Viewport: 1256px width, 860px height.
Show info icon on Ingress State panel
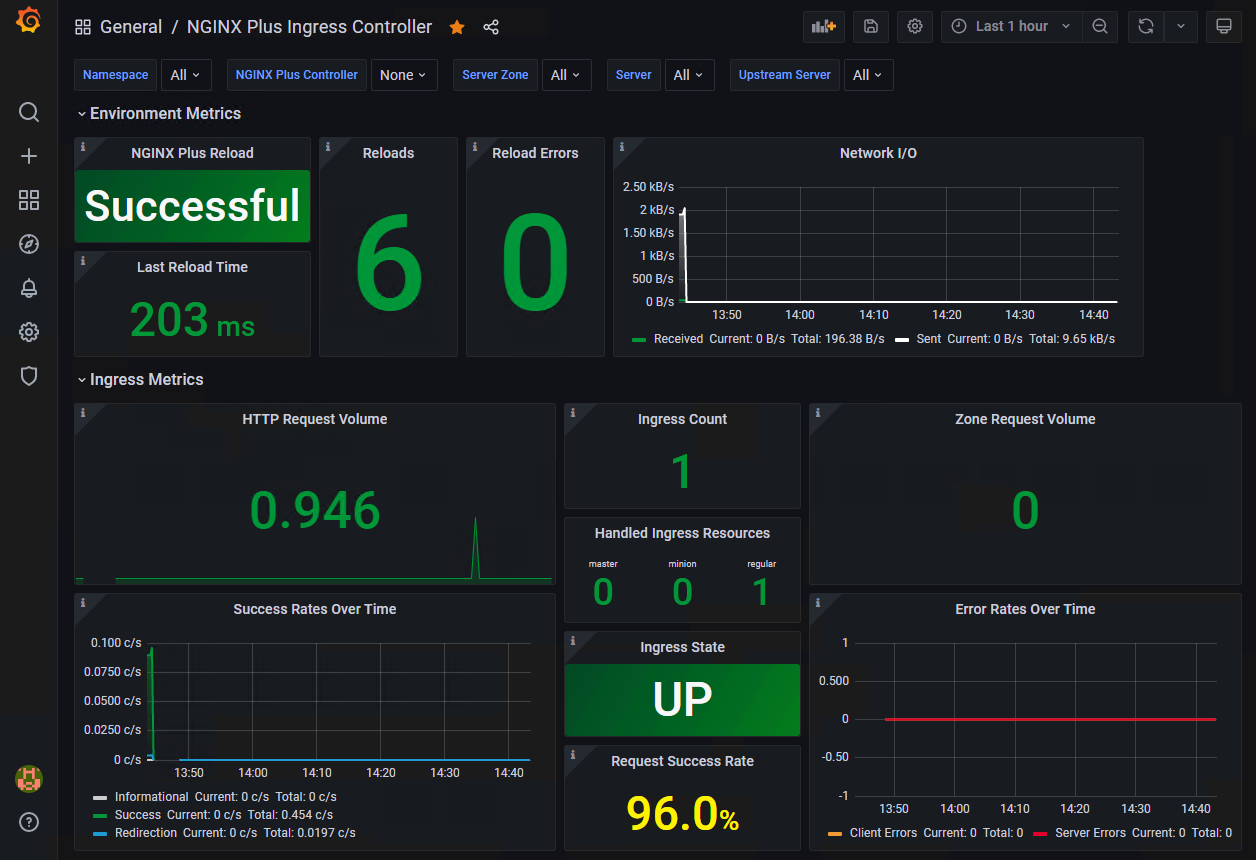572,640
